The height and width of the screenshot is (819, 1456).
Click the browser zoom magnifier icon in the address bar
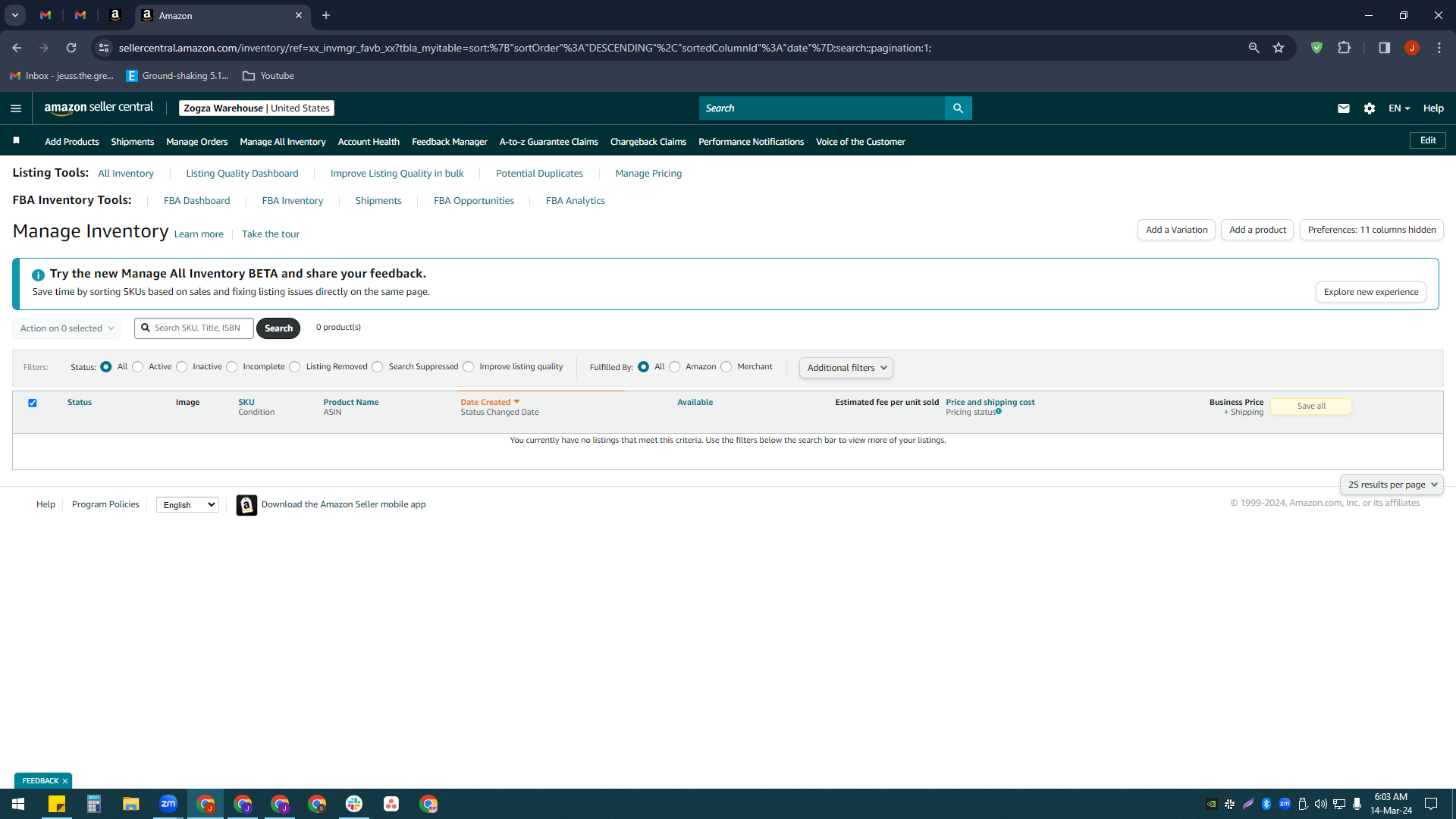point(1254,48)
